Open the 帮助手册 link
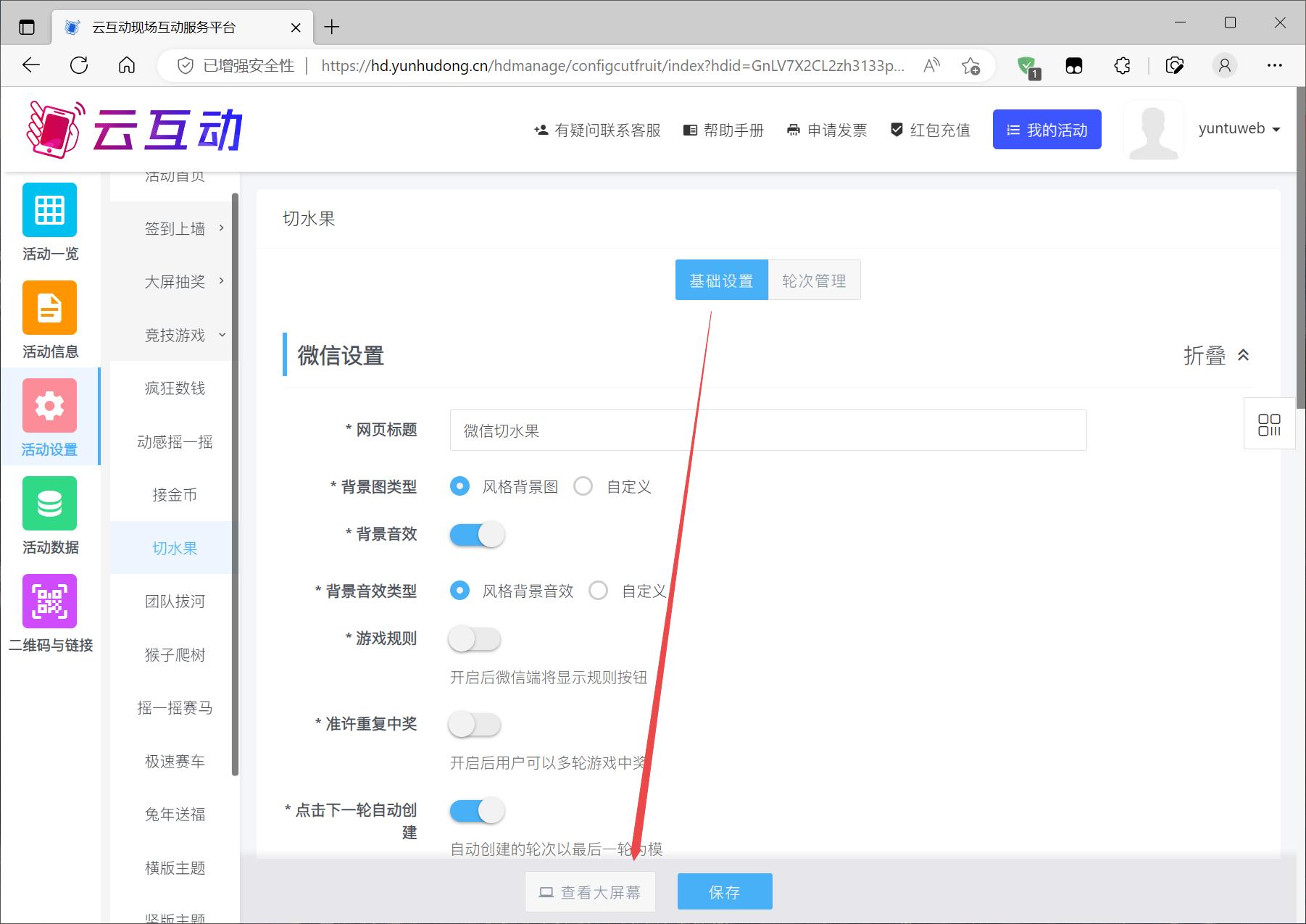This screenshot has height=924, width=1306. (x=723, y=130)
